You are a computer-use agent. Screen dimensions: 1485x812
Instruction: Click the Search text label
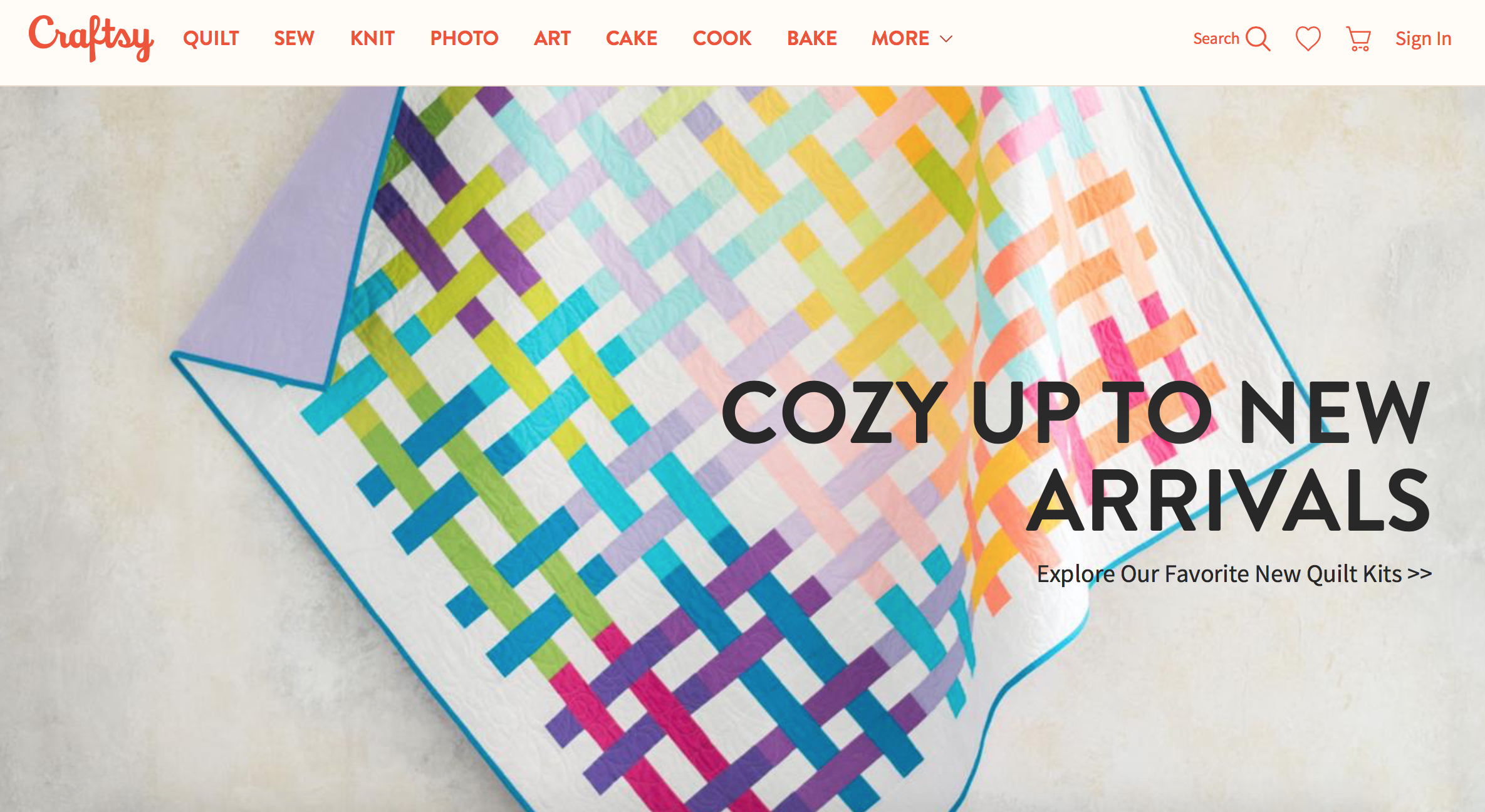click(x=1216, y=38)
